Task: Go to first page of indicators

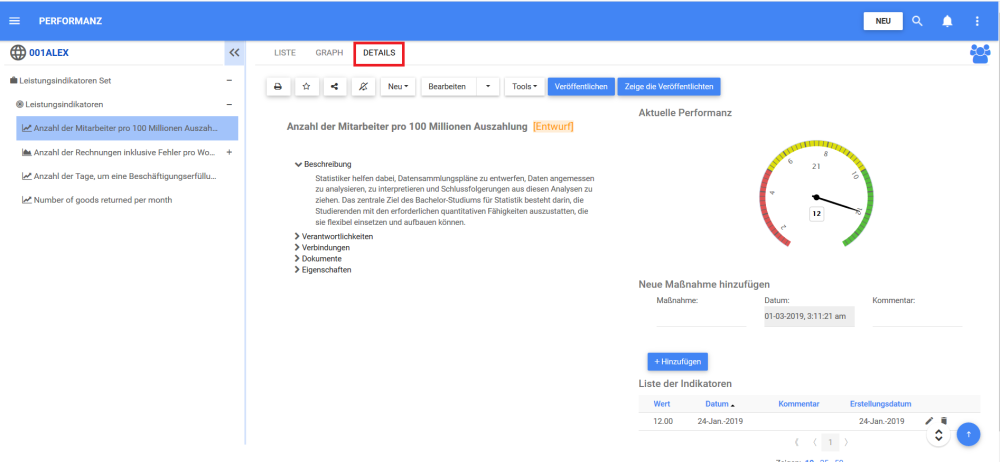Action: click(797, 442)
